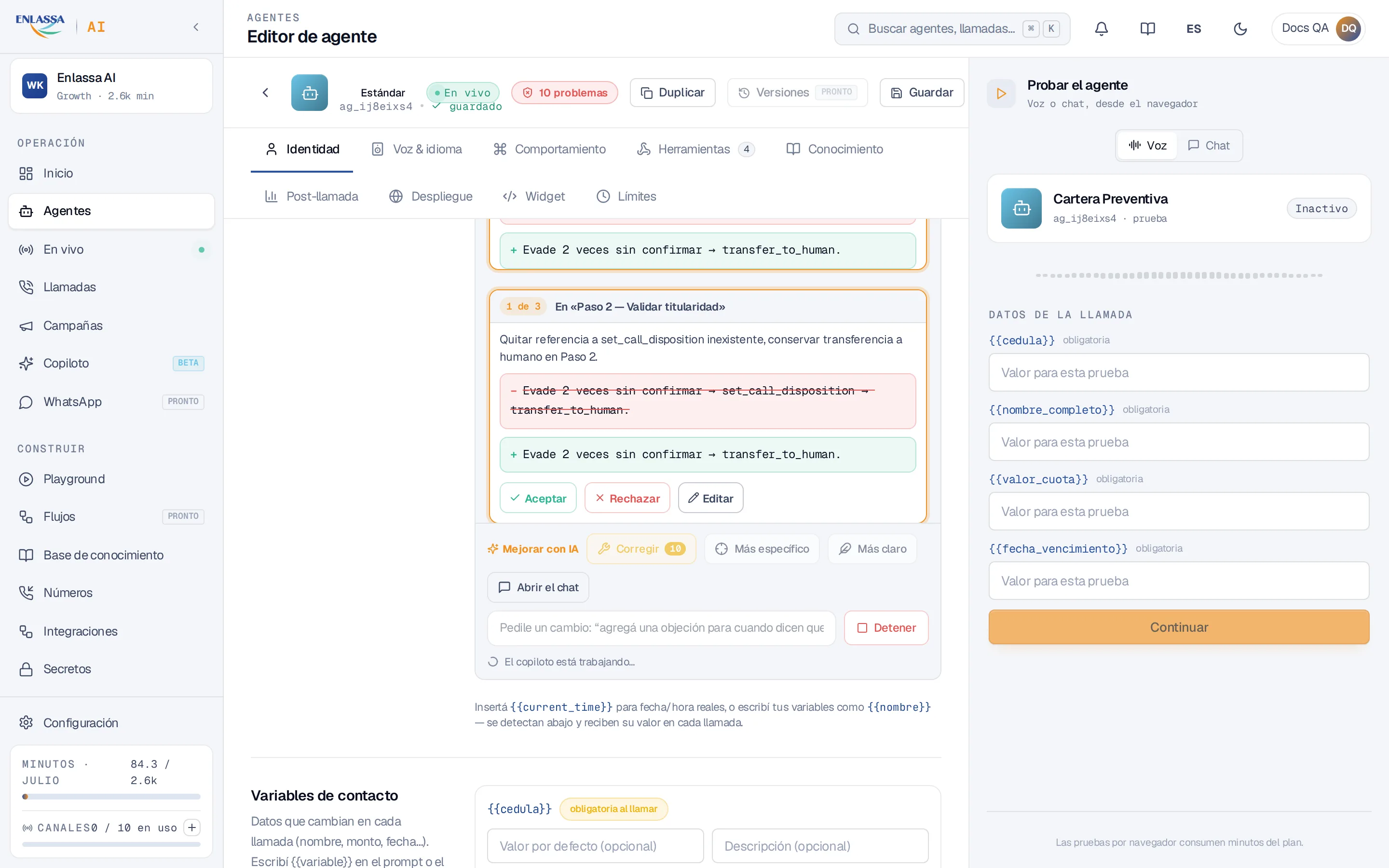Click the Buscar agentes search field
Viewport: 1389px width, 868px height.
coord(952,29)
